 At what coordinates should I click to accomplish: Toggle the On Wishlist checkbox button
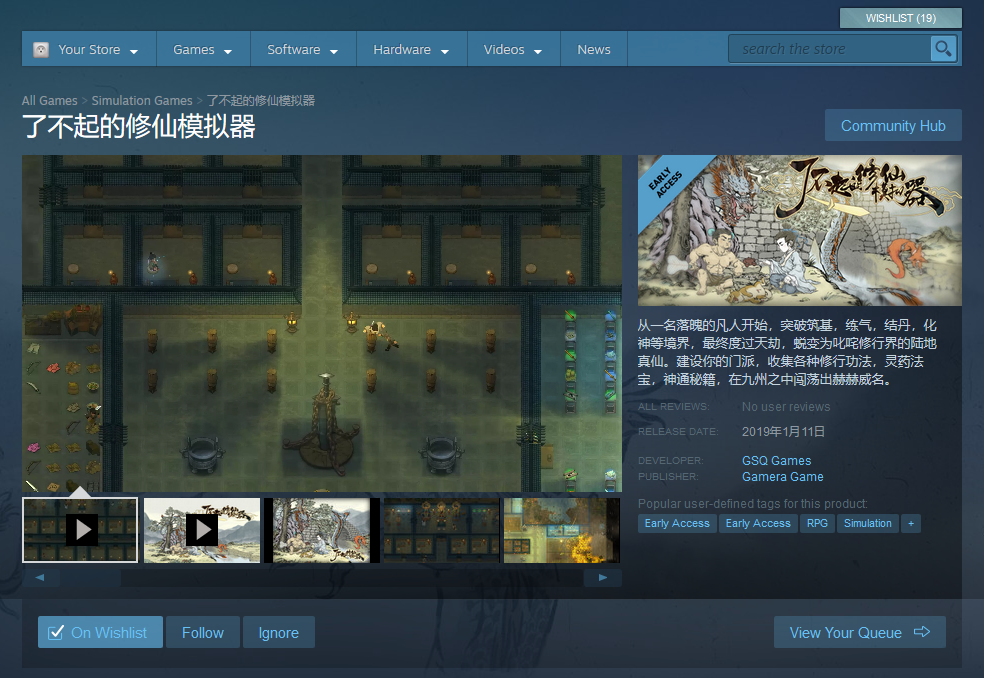(100, 632)
